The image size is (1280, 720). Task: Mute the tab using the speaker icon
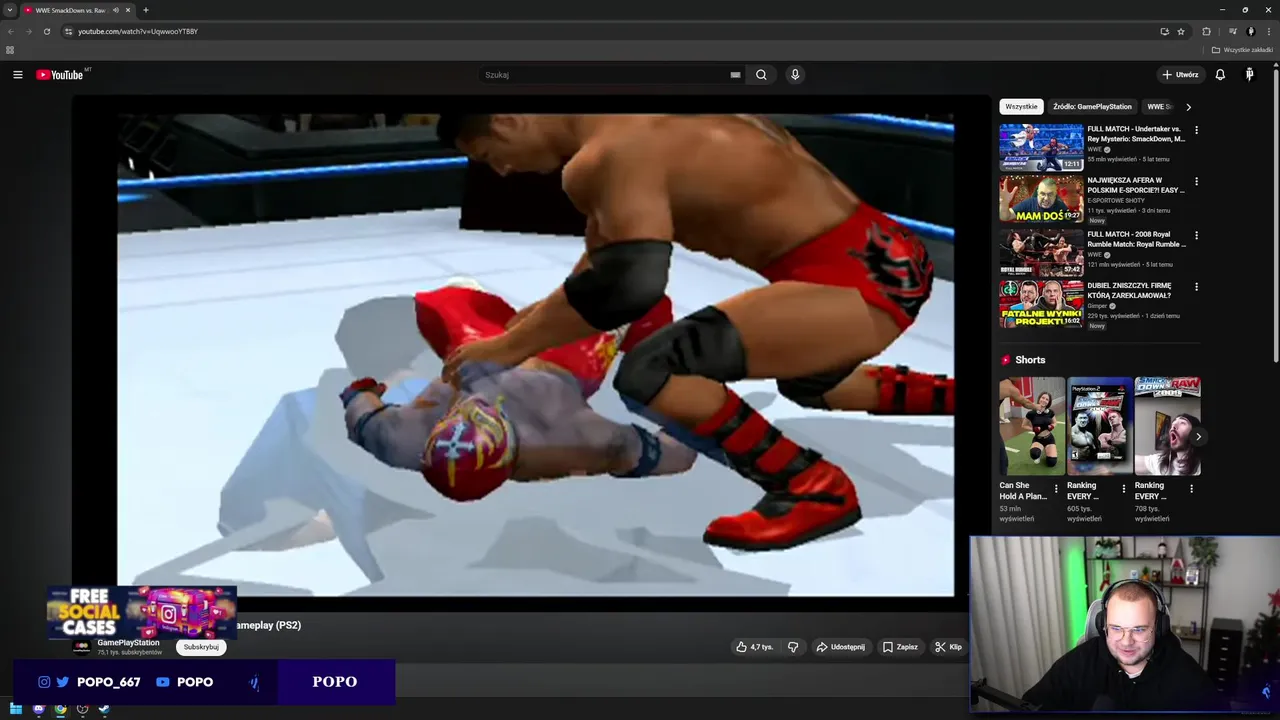click(x=116, y=10)
